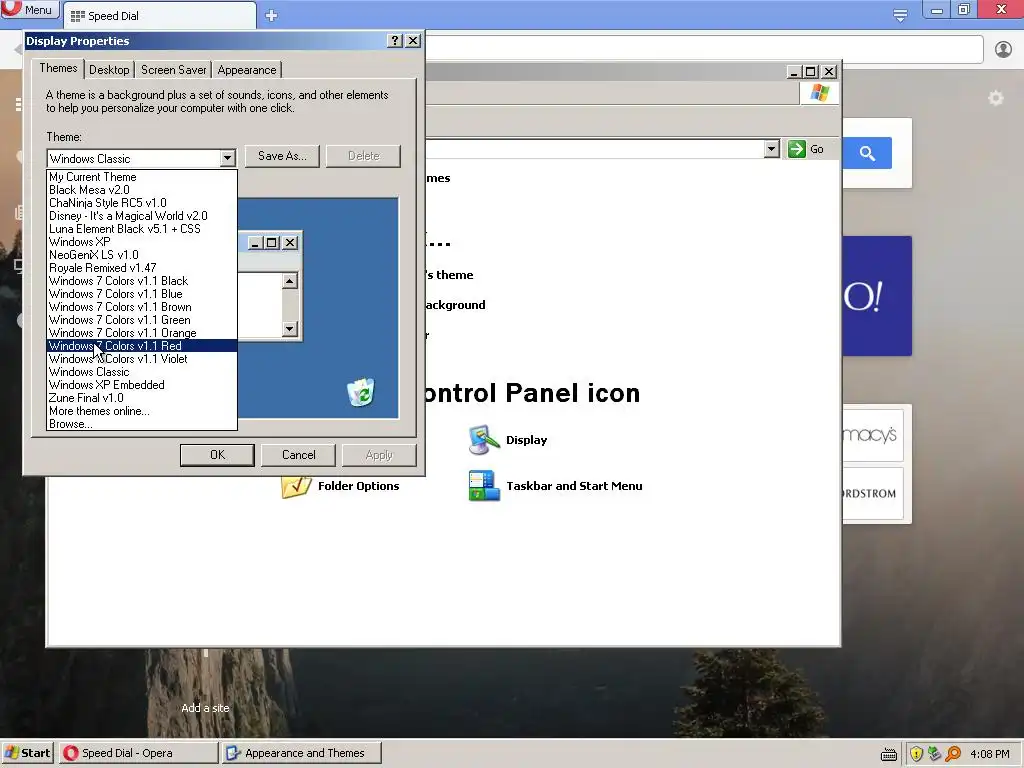
Task: Click the Windows flag logo in Control Panel
Action: pyautogui.click(x=820, y=93)
